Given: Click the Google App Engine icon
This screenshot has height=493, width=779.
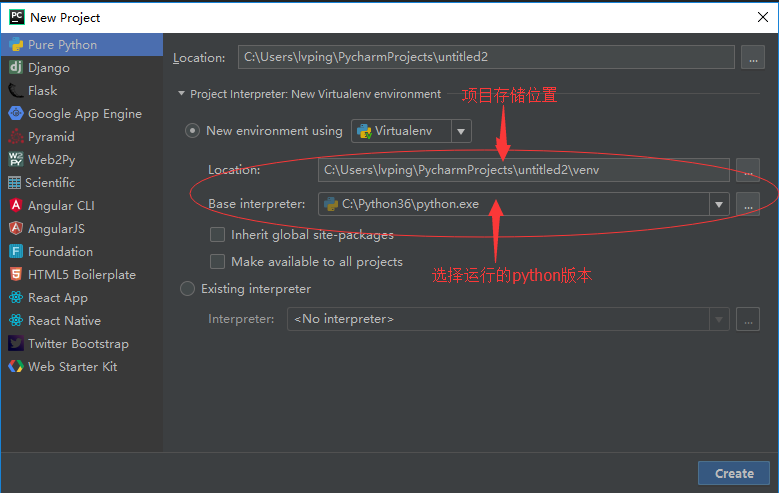Looking at the screenshot, I should [16, 113].
